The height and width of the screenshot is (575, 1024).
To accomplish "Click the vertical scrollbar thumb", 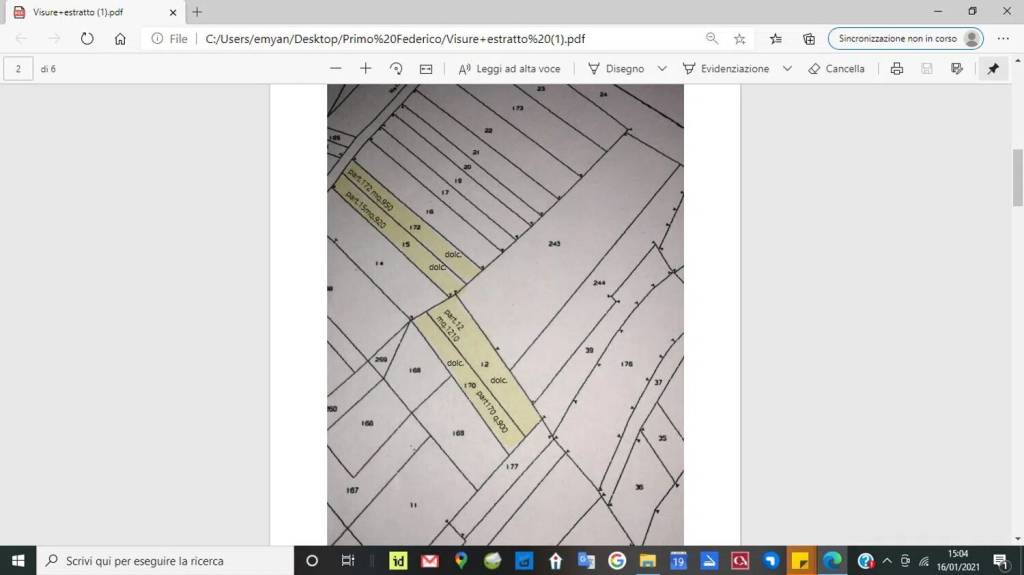I will point(1018,176).
